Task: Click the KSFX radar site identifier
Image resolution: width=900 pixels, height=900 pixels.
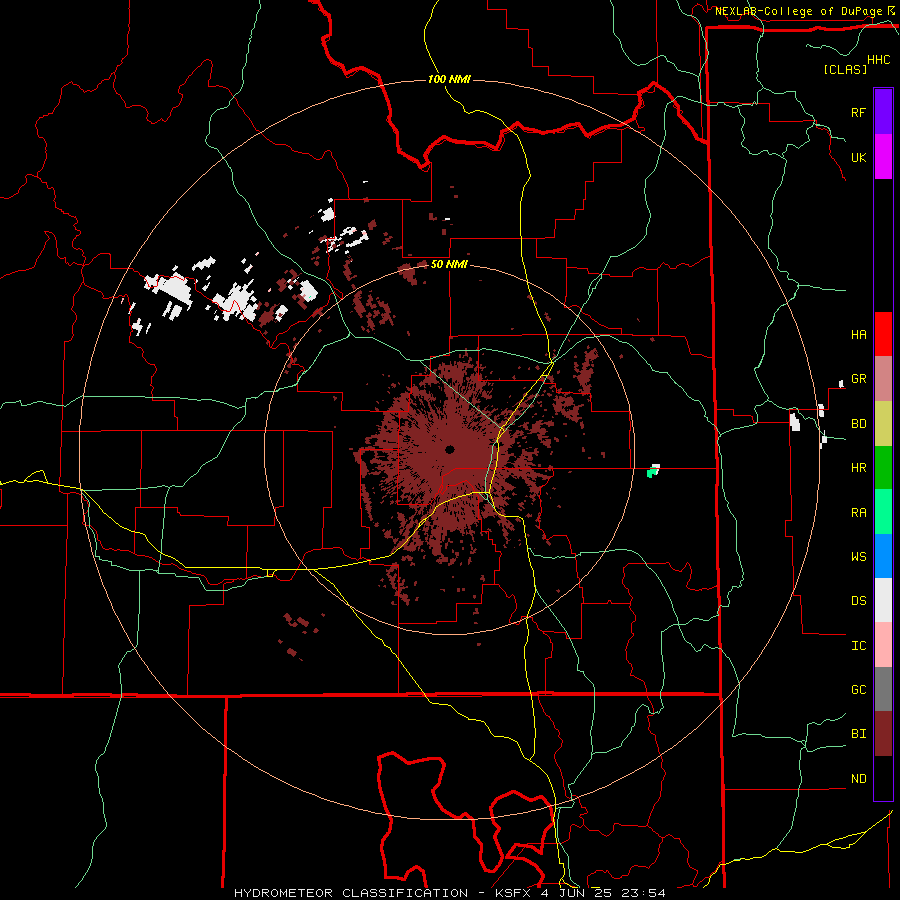Action: click(x=514, y=893)
